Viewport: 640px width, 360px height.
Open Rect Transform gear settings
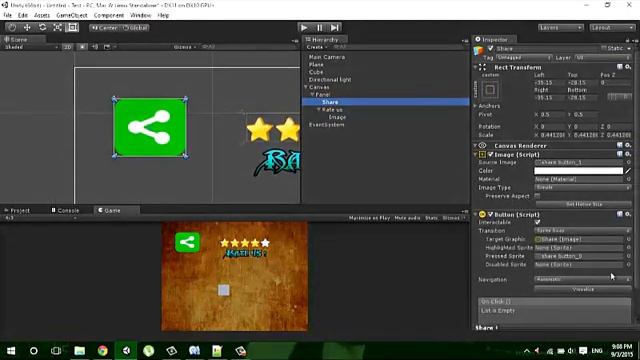pos(628,67)
